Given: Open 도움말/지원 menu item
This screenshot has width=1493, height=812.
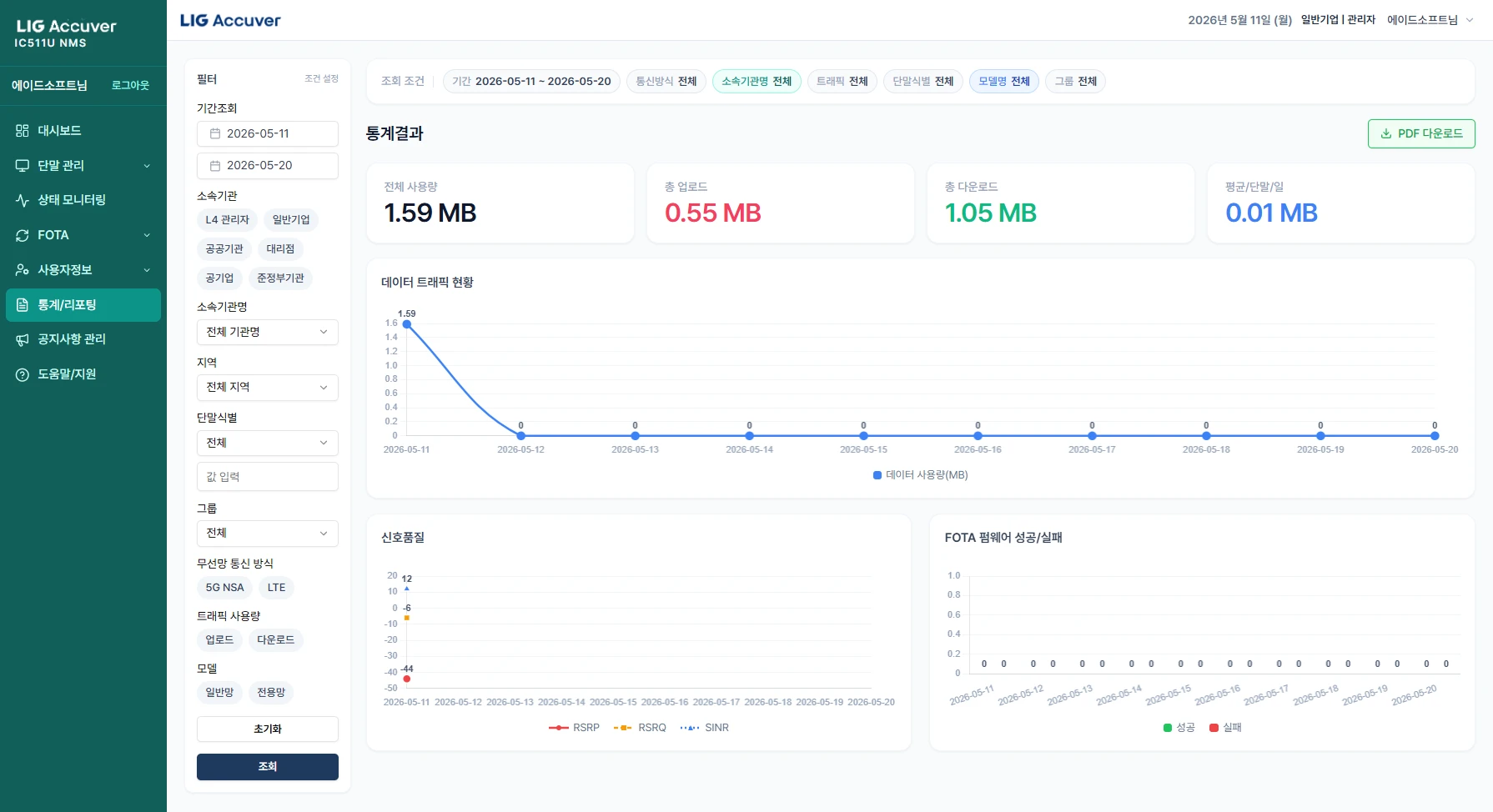Looking at the screenshot, I should tap(83, 374).
